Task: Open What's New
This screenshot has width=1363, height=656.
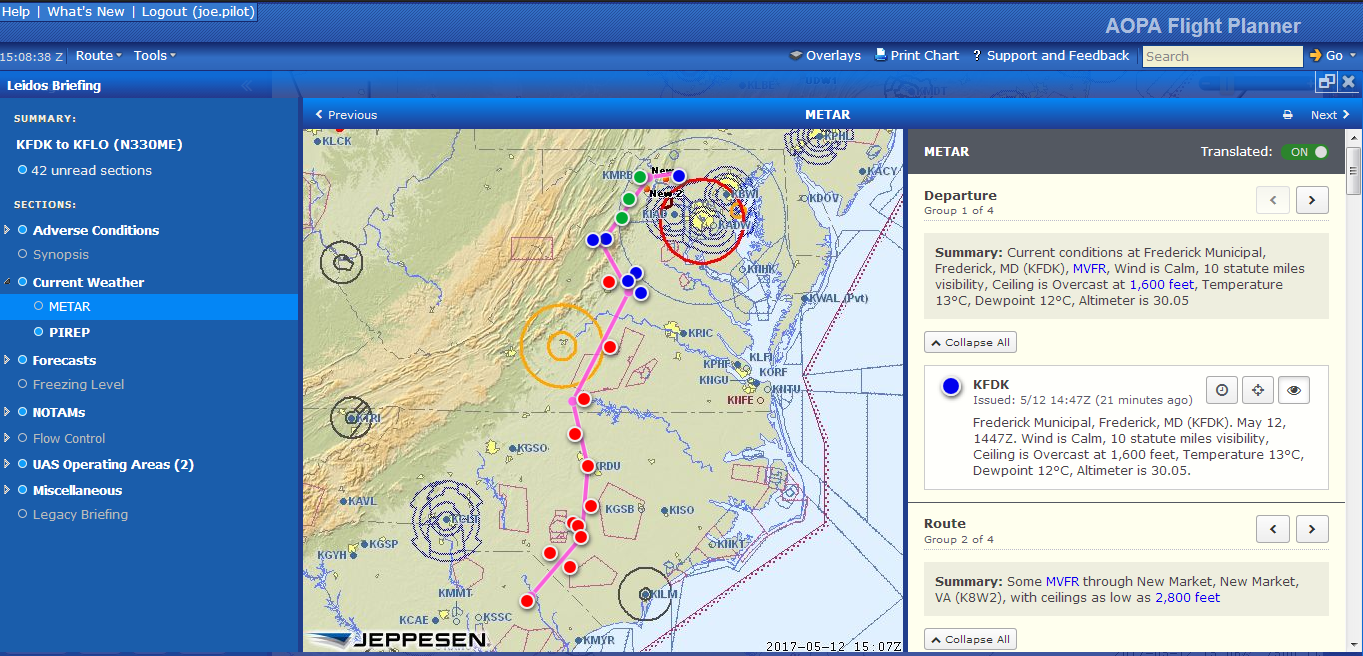Action: (86, 11)
